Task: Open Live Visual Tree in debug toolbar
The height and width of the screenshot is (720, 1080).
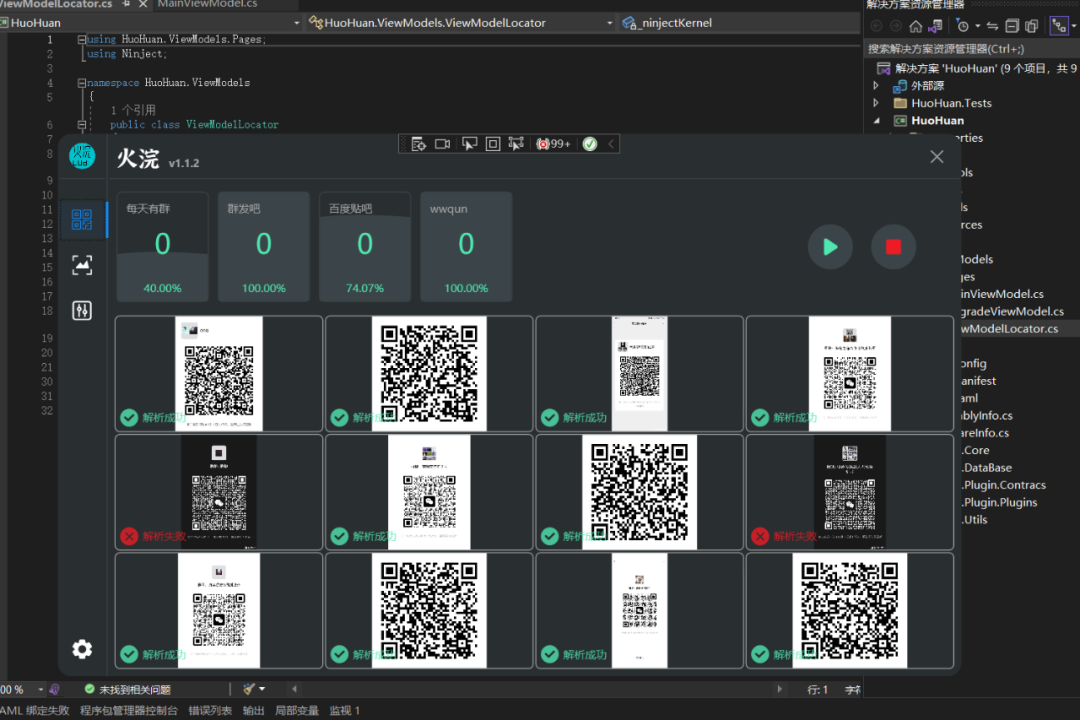Action: click(x=418, y=143)
